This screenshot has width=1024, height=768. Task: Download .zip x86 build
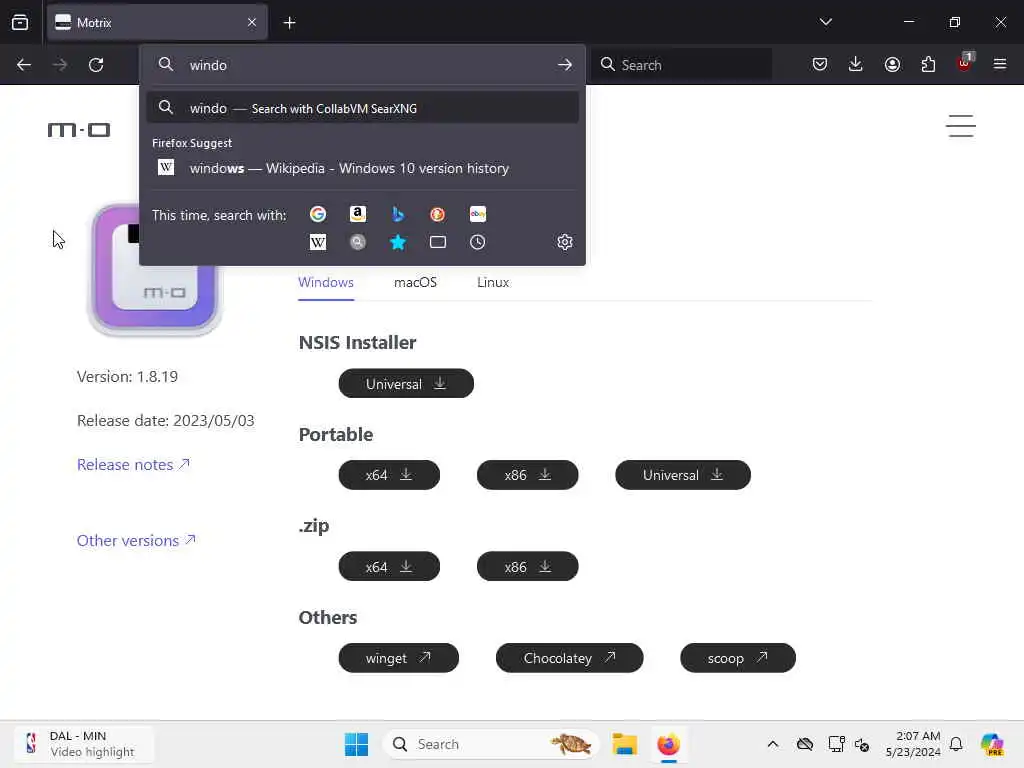pyautogui.click(x=528, y=566)
